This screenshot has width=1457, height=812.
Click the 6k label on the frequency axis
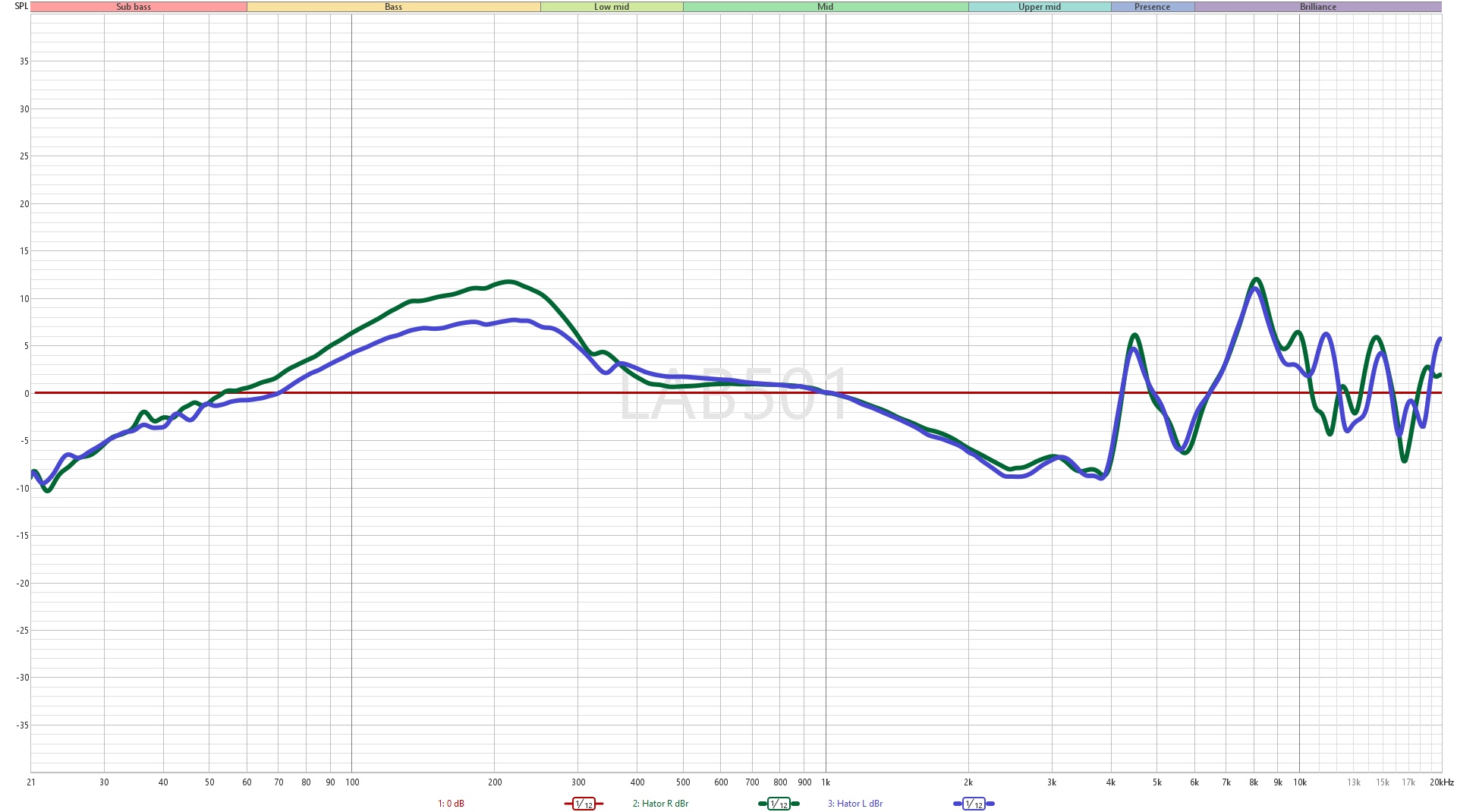[x=1194, y=782]
